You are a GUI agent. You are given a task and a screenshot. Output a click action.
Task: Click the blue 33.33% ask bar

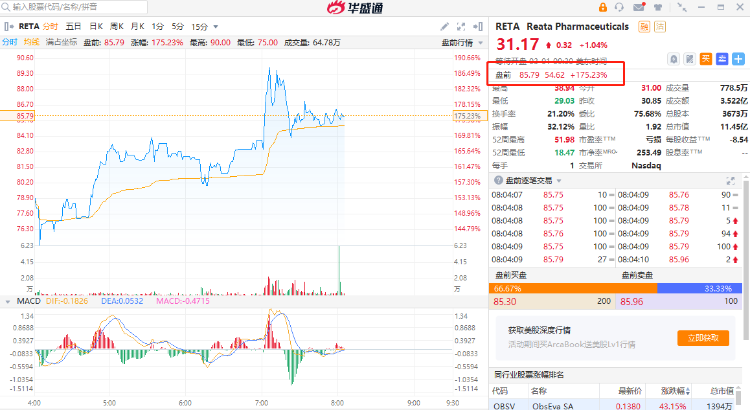[699, 288]
